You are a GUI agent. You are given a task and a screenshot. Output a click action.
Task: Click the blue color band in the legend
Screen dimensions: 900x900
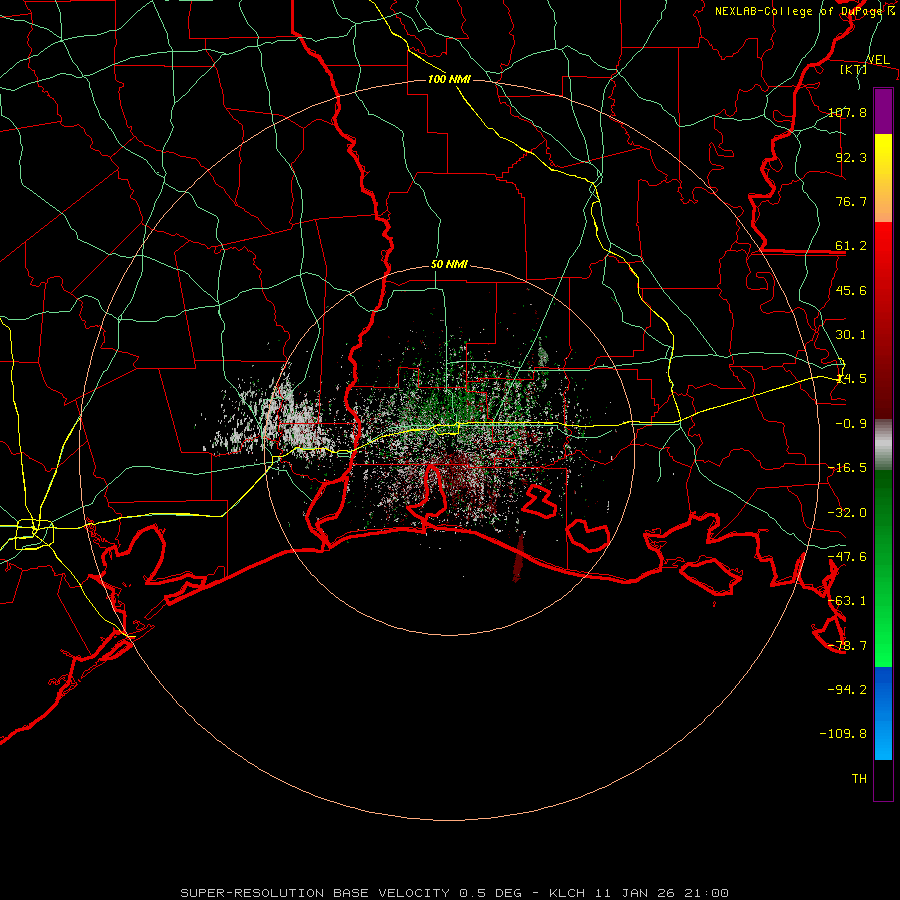pos(883,713)
